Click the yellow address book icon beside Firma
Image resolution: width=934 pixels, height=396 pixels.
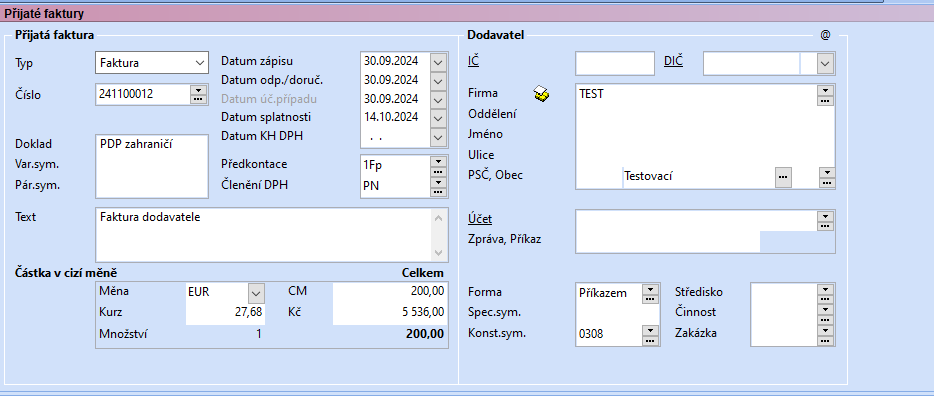(541, 94)
